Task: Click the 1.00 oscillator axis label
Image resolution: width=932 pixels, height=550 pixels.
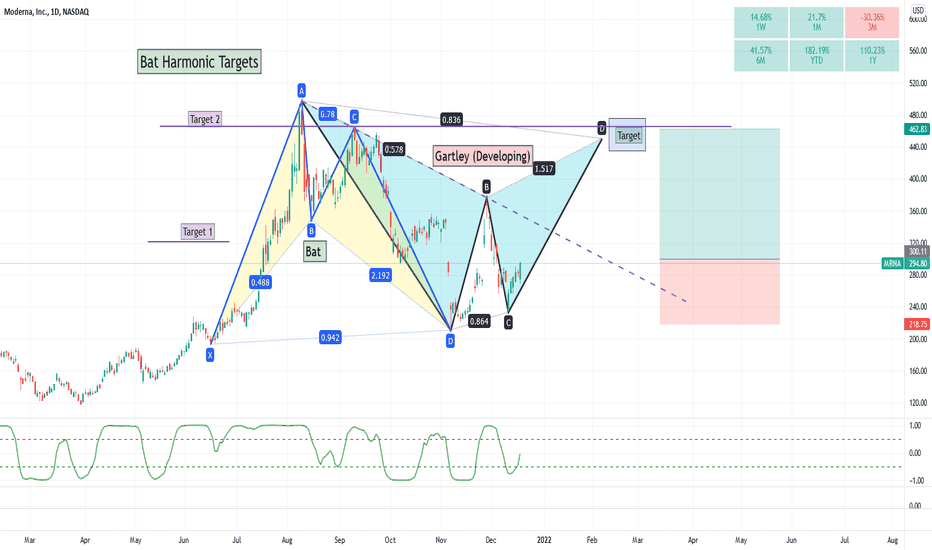Action: coord(916,426)
